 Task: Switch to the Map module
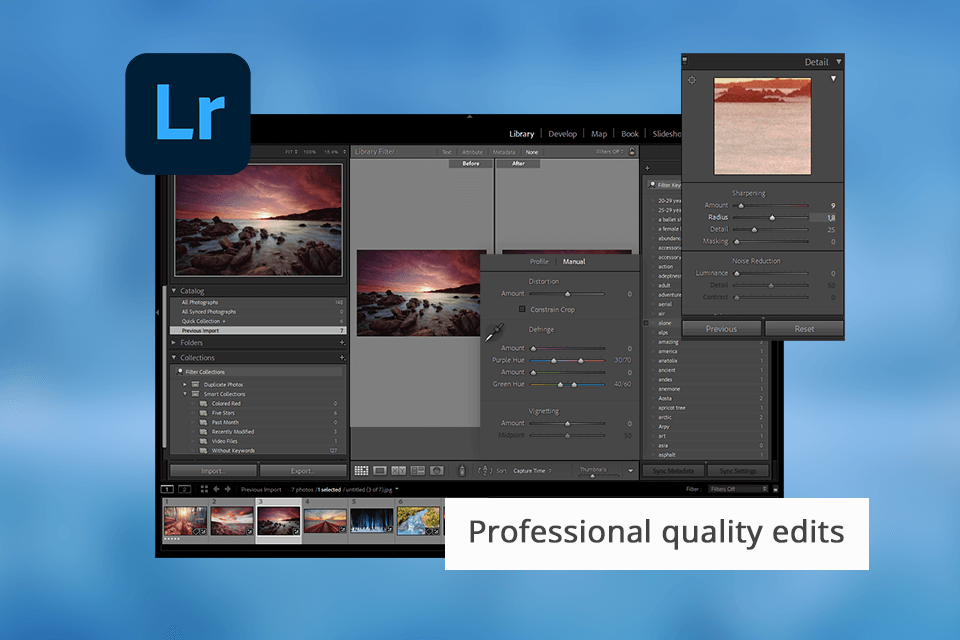[599, 134]
